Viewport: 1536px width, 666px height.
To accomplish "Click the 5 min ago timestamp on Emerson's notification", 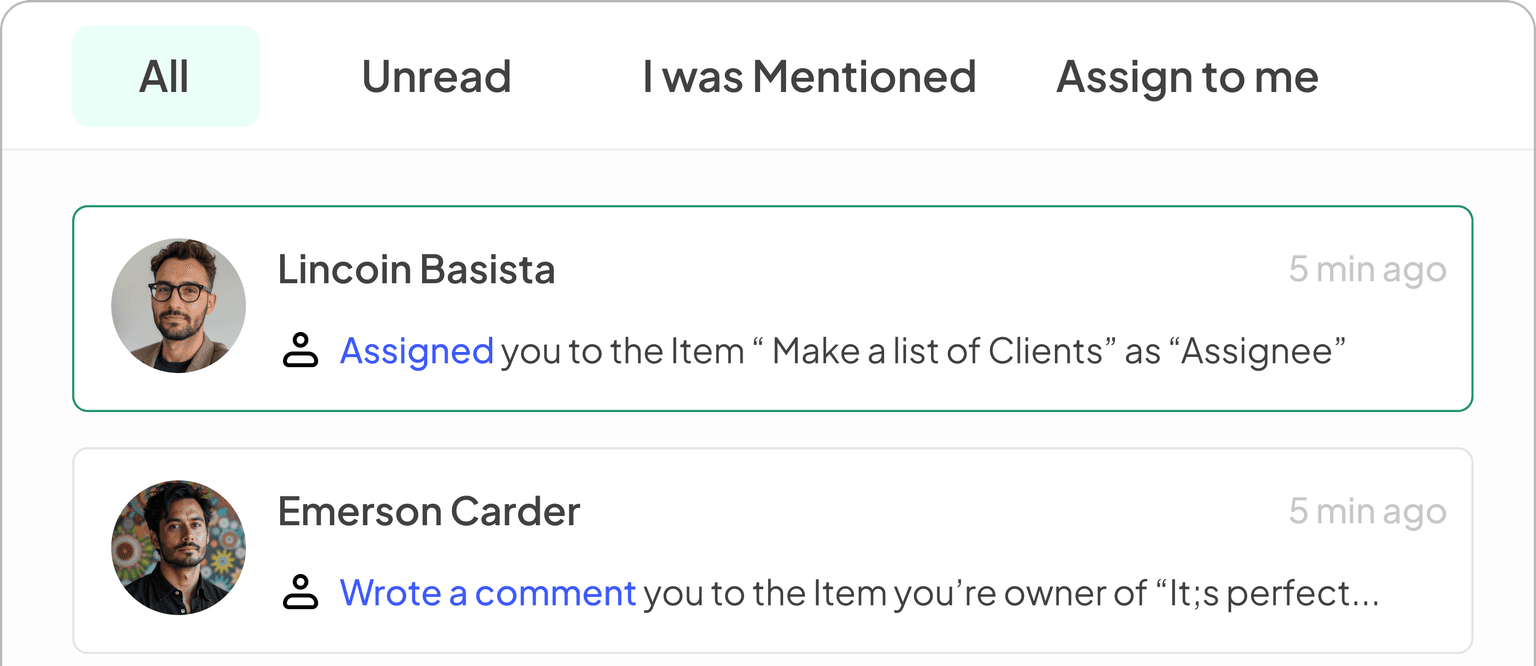I will (x=1367, y=510).
